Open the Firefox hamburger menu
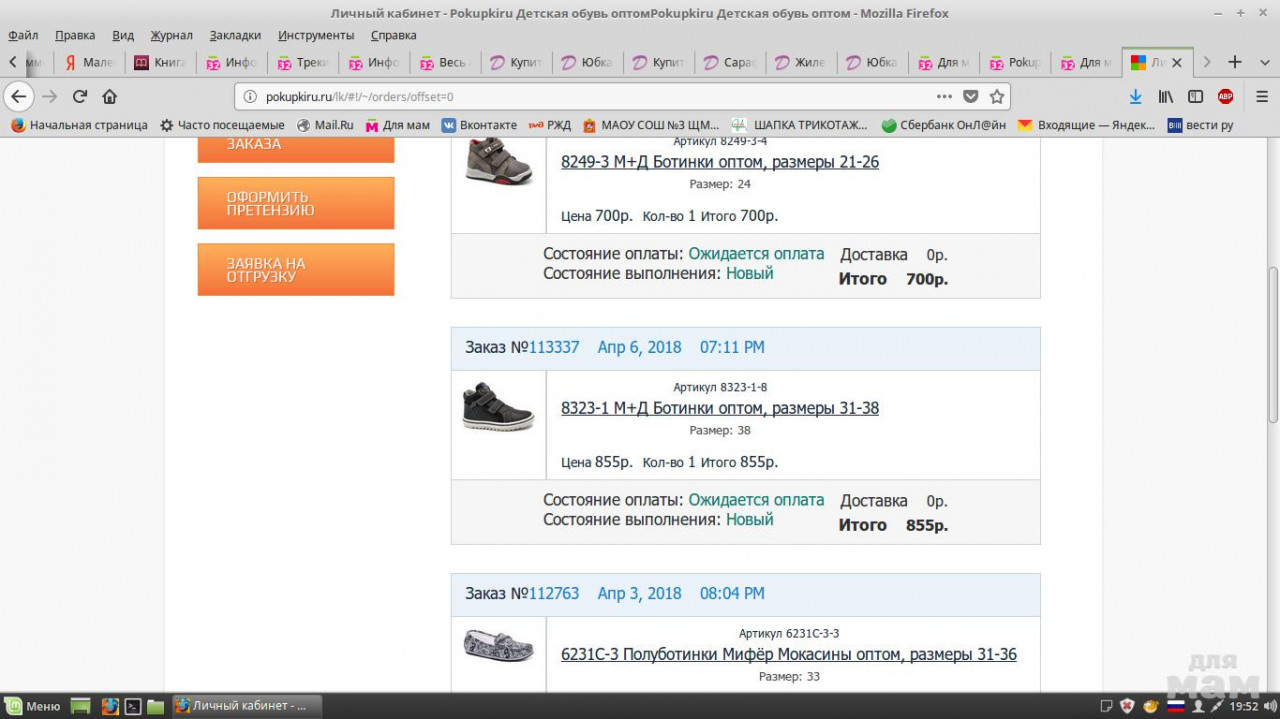Viewport: 1280px width, 719px height. 1261,97
